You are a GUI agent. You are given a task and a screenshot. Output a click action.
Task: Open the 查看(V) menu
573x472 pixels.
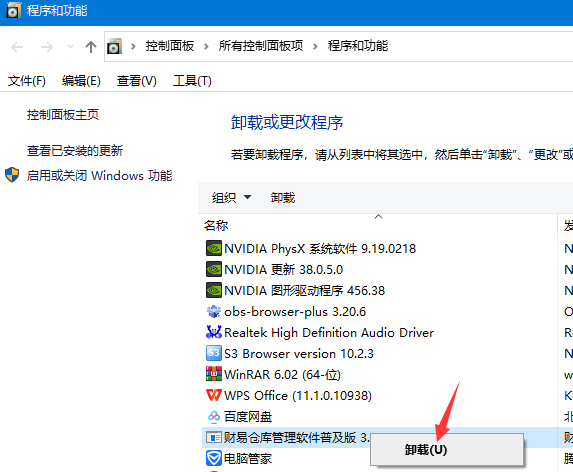click(137, 81)
